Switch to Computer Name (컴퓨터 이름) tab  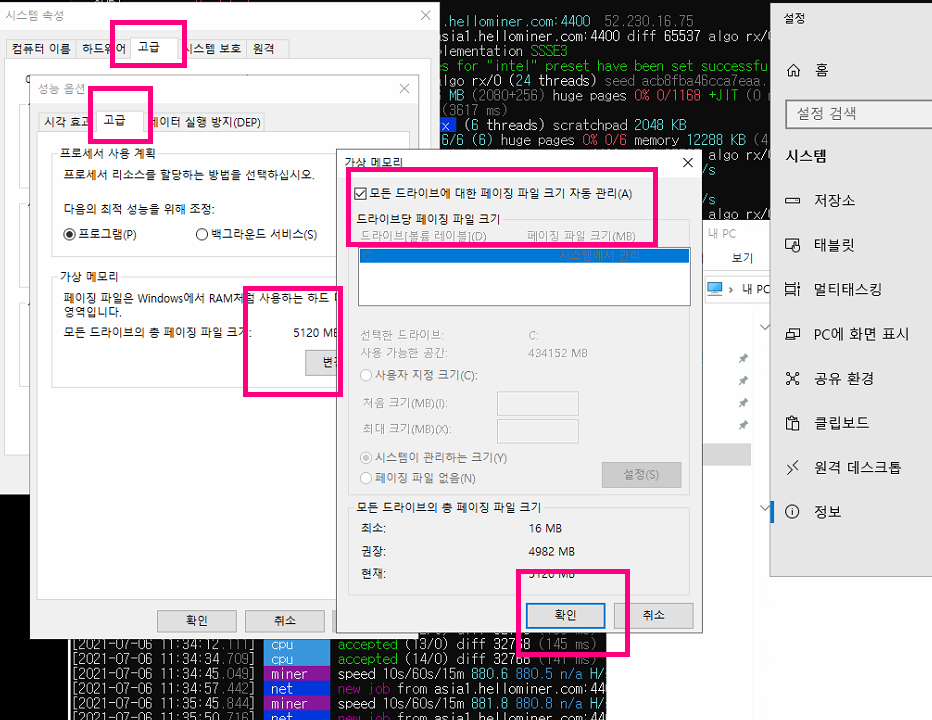pyautogui.click(x=41, y=49)
